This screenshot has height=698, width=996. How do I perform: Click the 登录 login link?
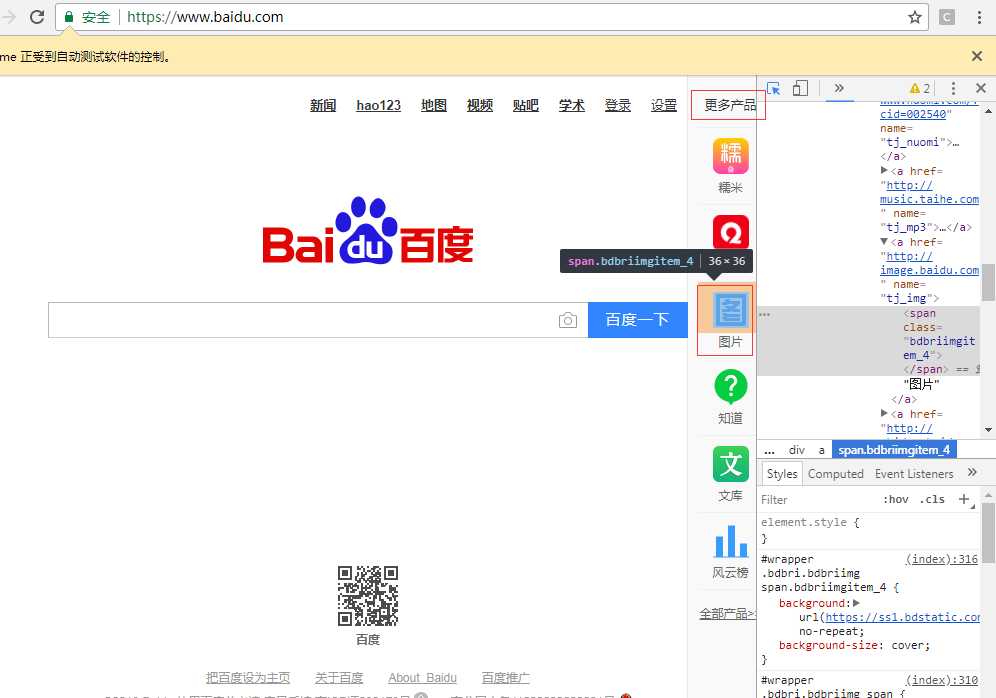[617, 105]
